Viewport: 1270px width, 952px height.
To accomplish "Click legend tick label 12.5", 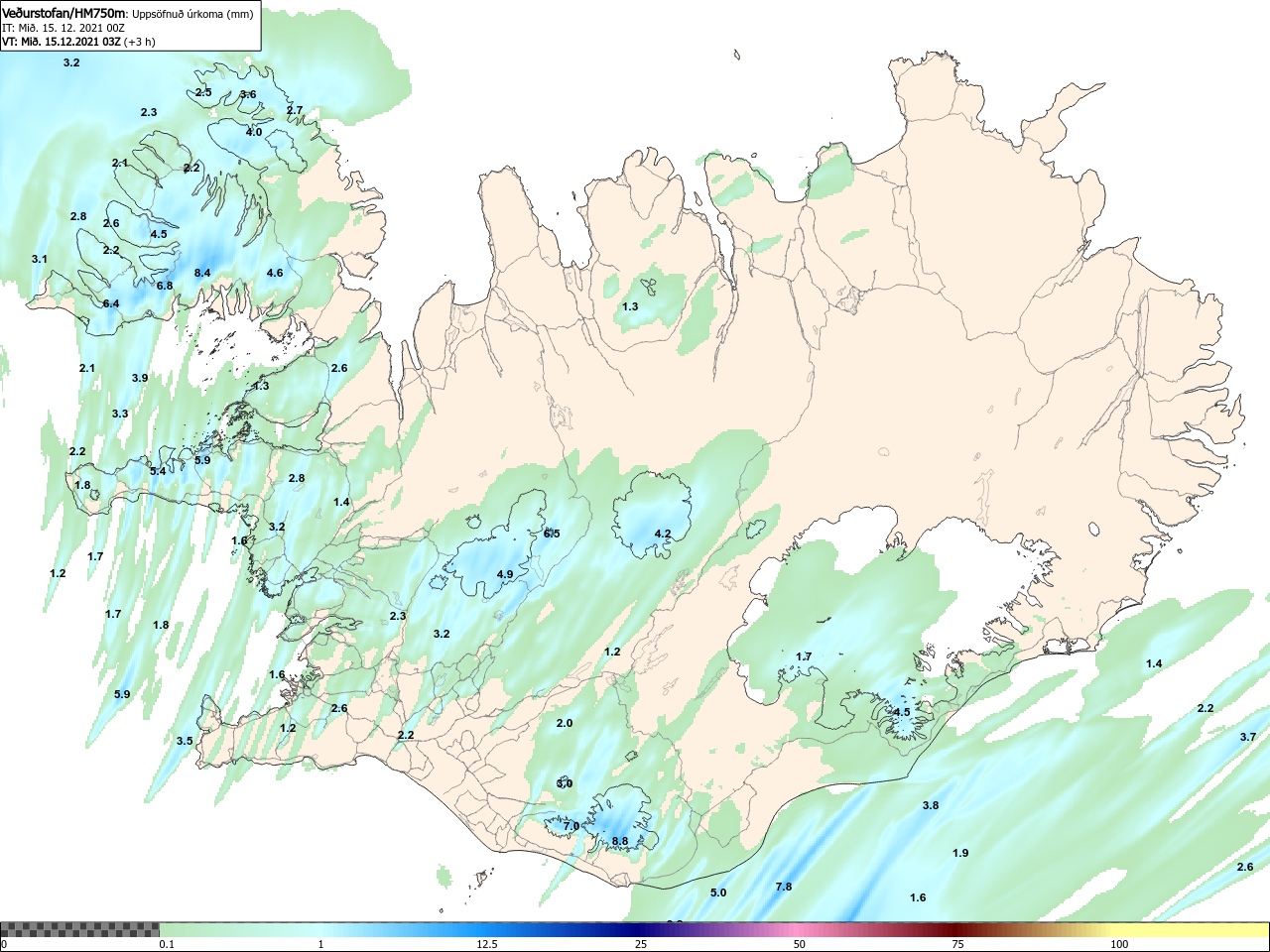I will 487,944.
